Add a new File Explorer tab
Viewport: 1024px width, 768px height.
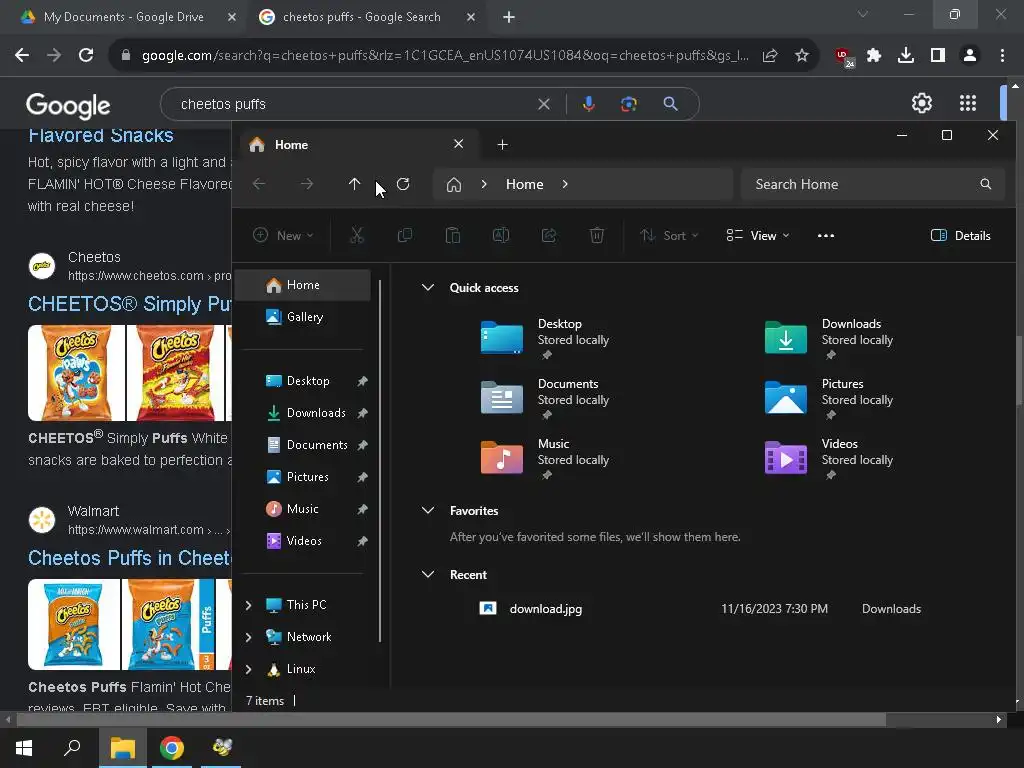pos(502,144)
